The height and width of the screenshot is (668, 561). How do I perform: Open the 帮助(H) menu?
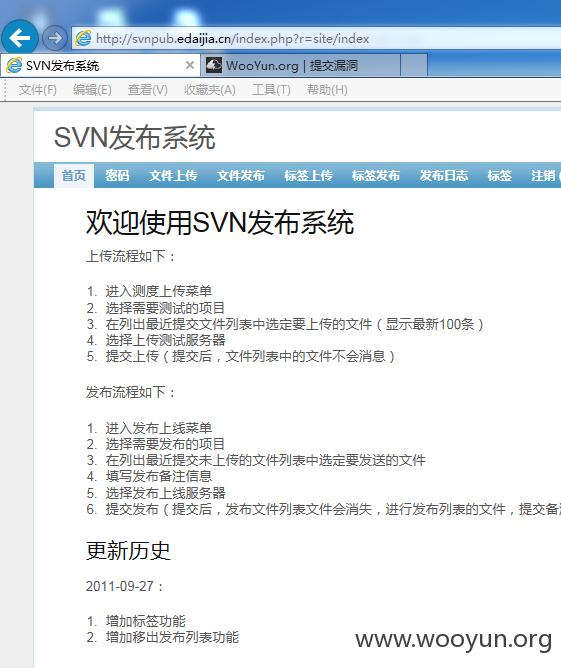click(x=327, y=90)
